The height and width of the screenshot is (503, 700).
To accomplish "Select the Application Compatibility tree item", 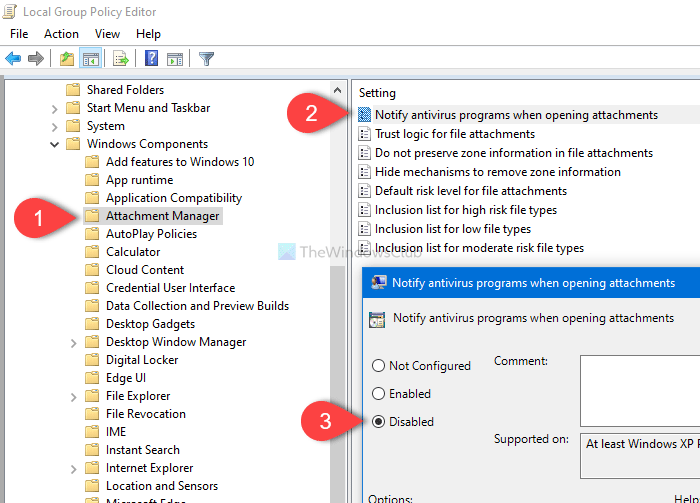I will click(x=174, y=198).
